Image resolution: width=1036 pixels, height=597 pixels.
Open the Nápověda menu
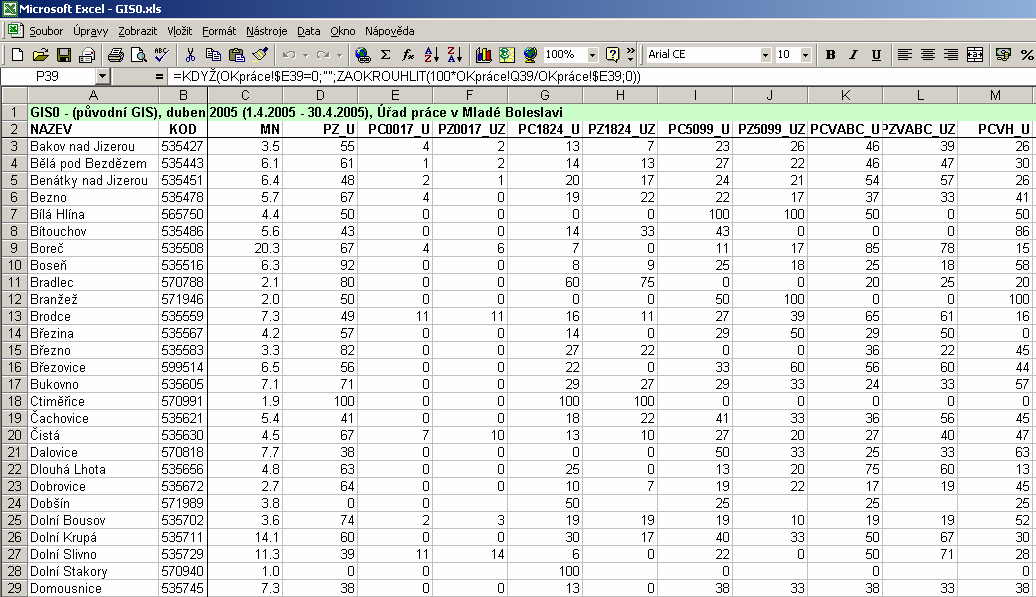pos(390,31)
